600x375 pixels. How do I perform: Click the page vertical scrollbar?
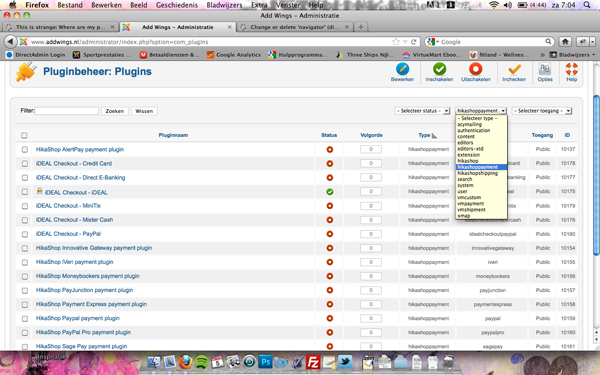tap(596, 174)
